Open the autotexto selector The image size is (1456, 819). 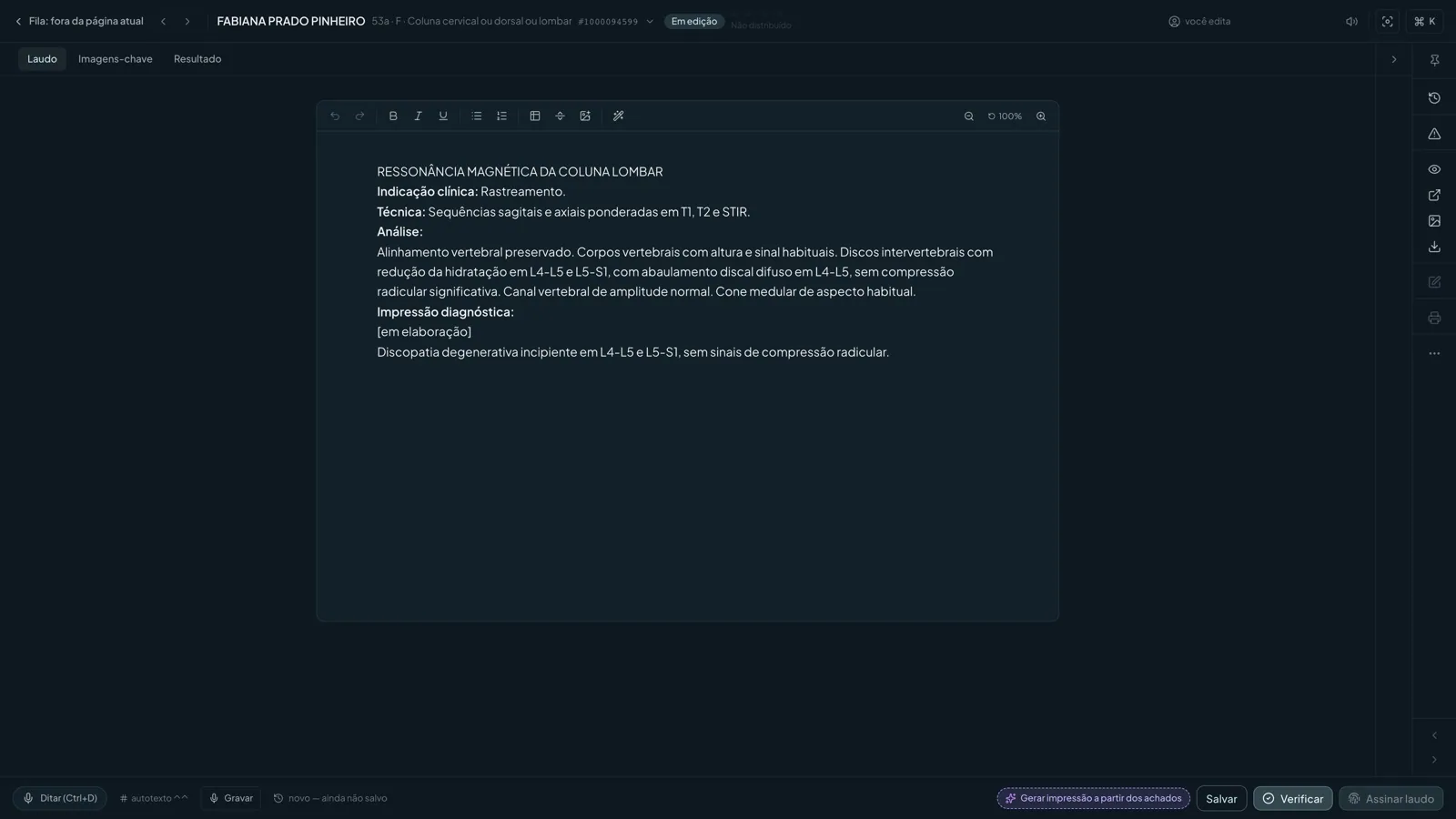click(x=154, y=799)
